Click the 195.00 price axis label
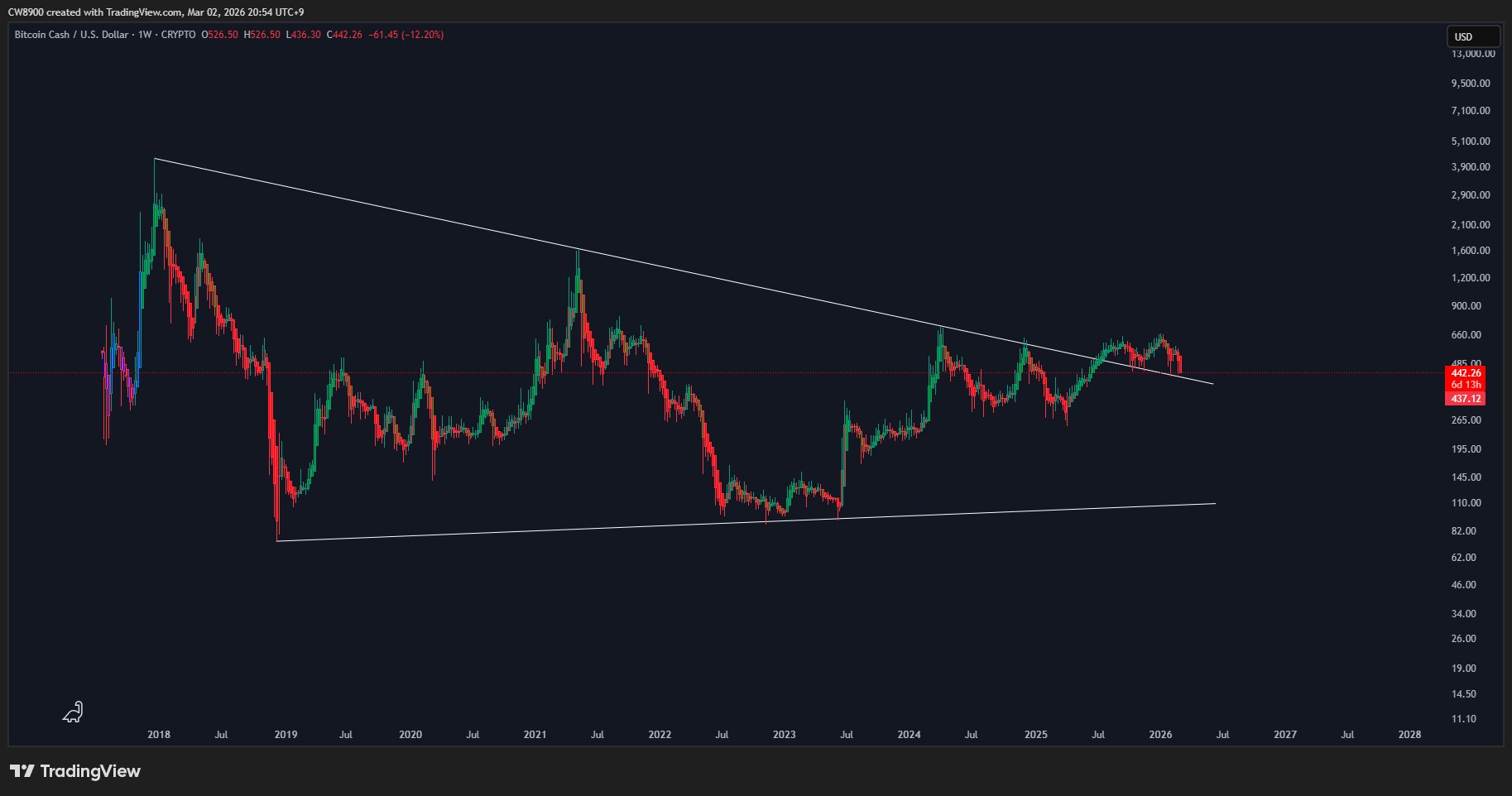This screenshot has height=796, width=1512. (1466, 449)
